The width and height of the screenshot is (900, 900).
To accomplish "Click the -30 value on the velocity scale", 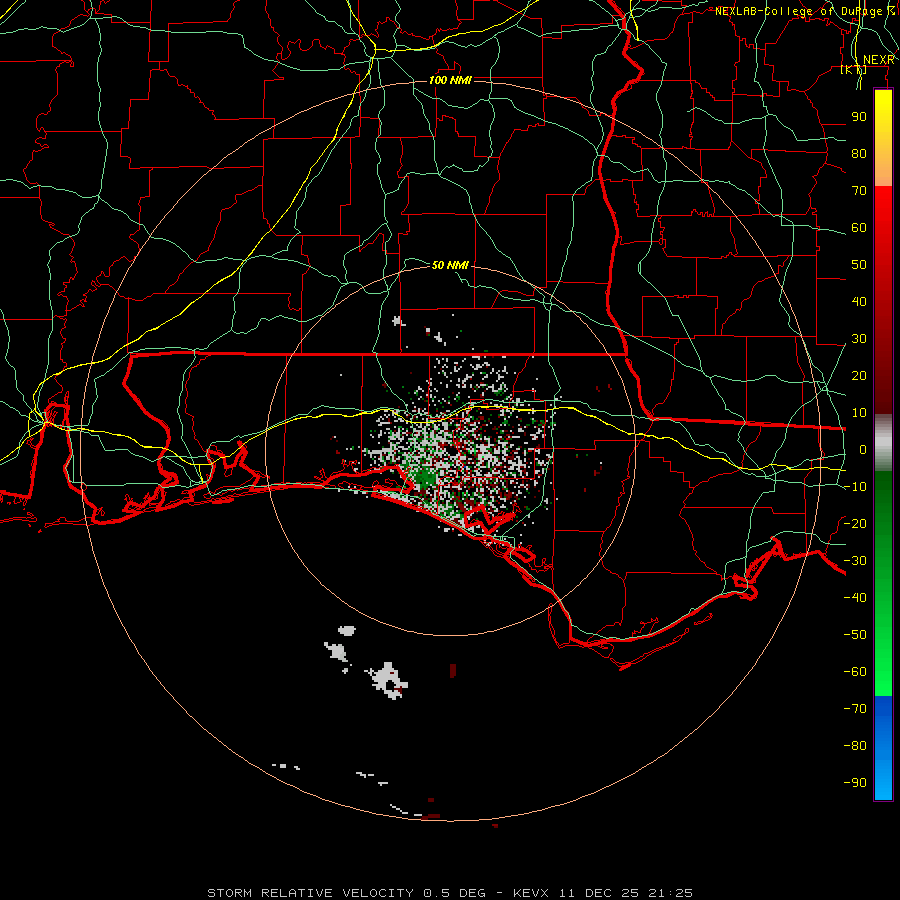I will [x=855, y=561].
